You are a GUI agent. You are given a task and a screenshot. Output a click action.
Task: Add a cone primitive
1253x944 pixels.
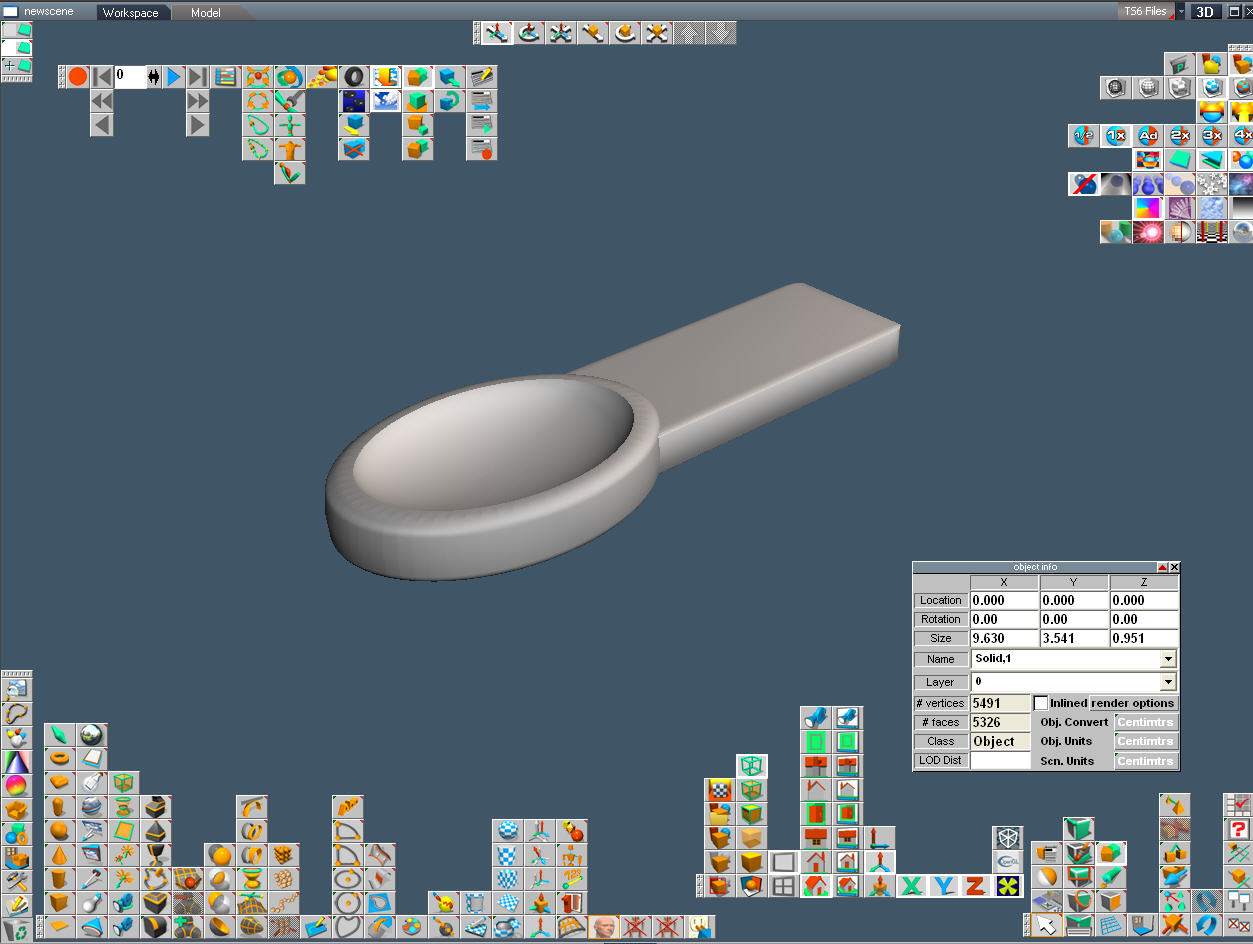(59, 854)
